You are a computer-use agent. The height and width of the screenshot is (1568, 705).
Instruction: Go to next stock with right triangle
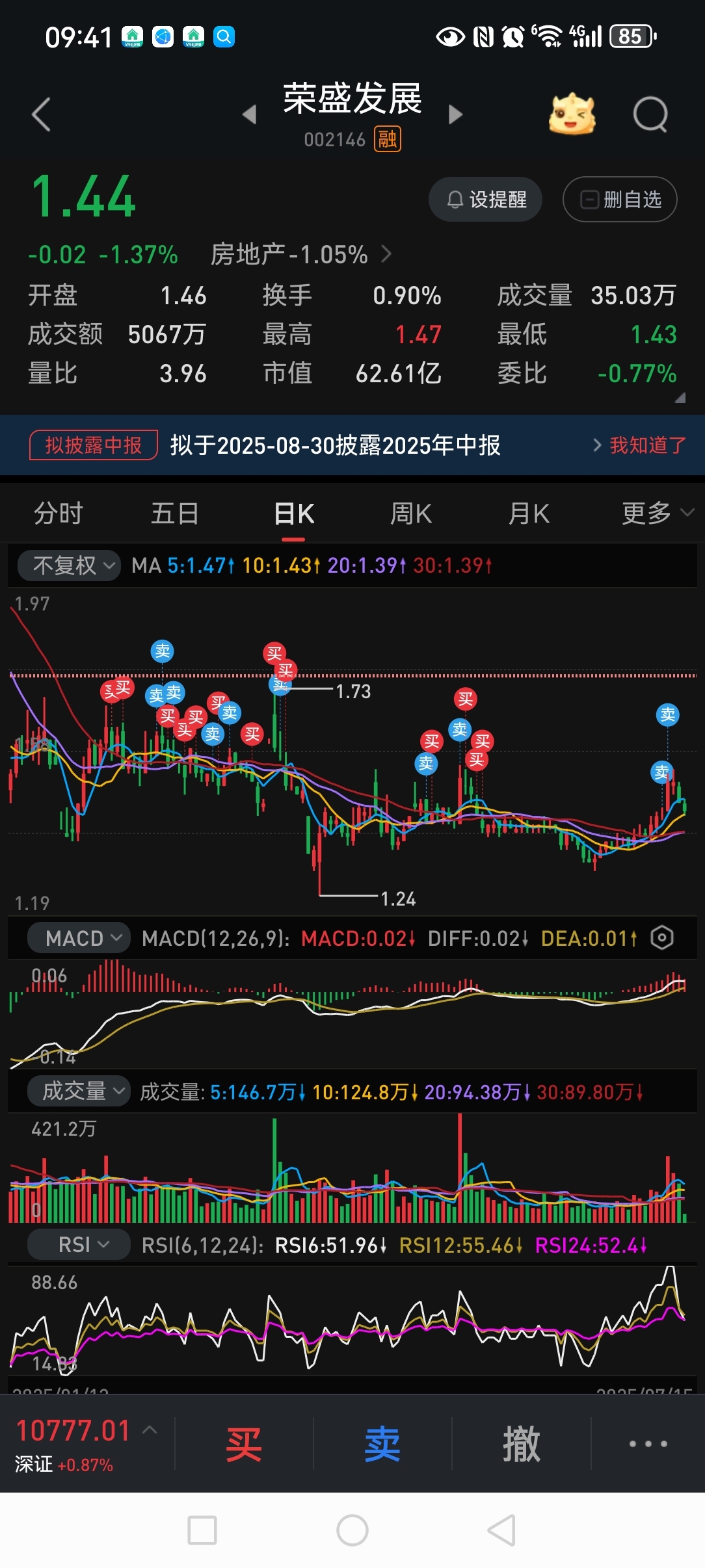pos(456,115)
